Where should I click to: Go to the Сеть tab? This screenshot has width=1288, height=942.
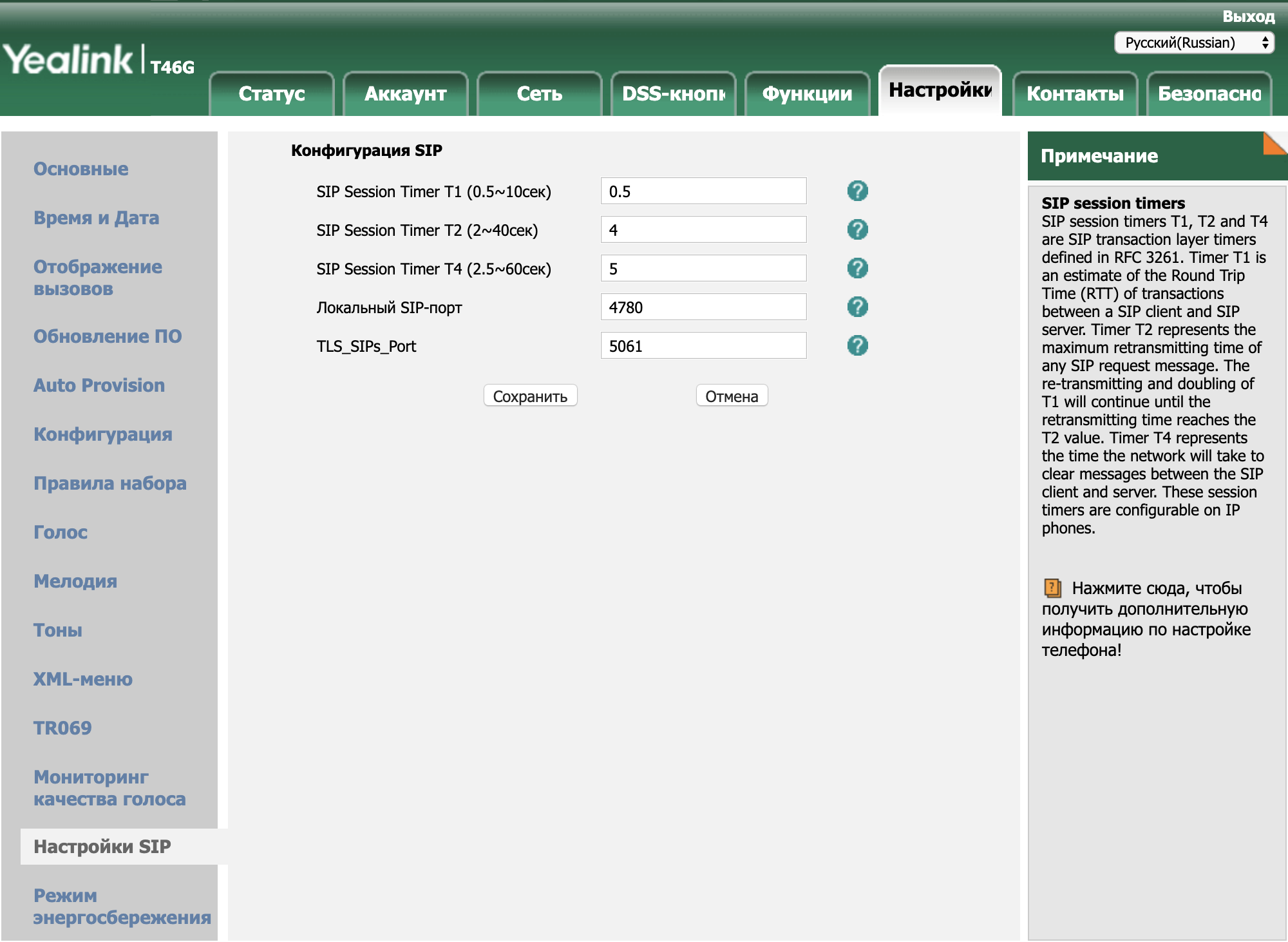pos(540,94)
